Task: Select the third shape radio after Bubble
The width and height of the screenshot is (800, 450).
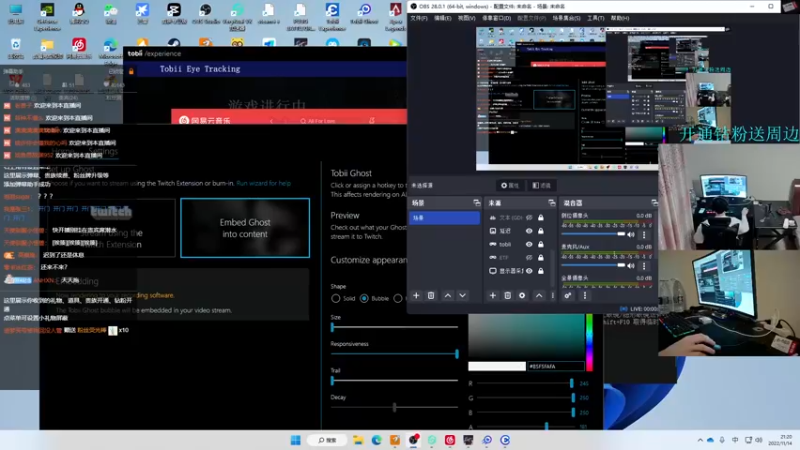Action: coord(398,298)
